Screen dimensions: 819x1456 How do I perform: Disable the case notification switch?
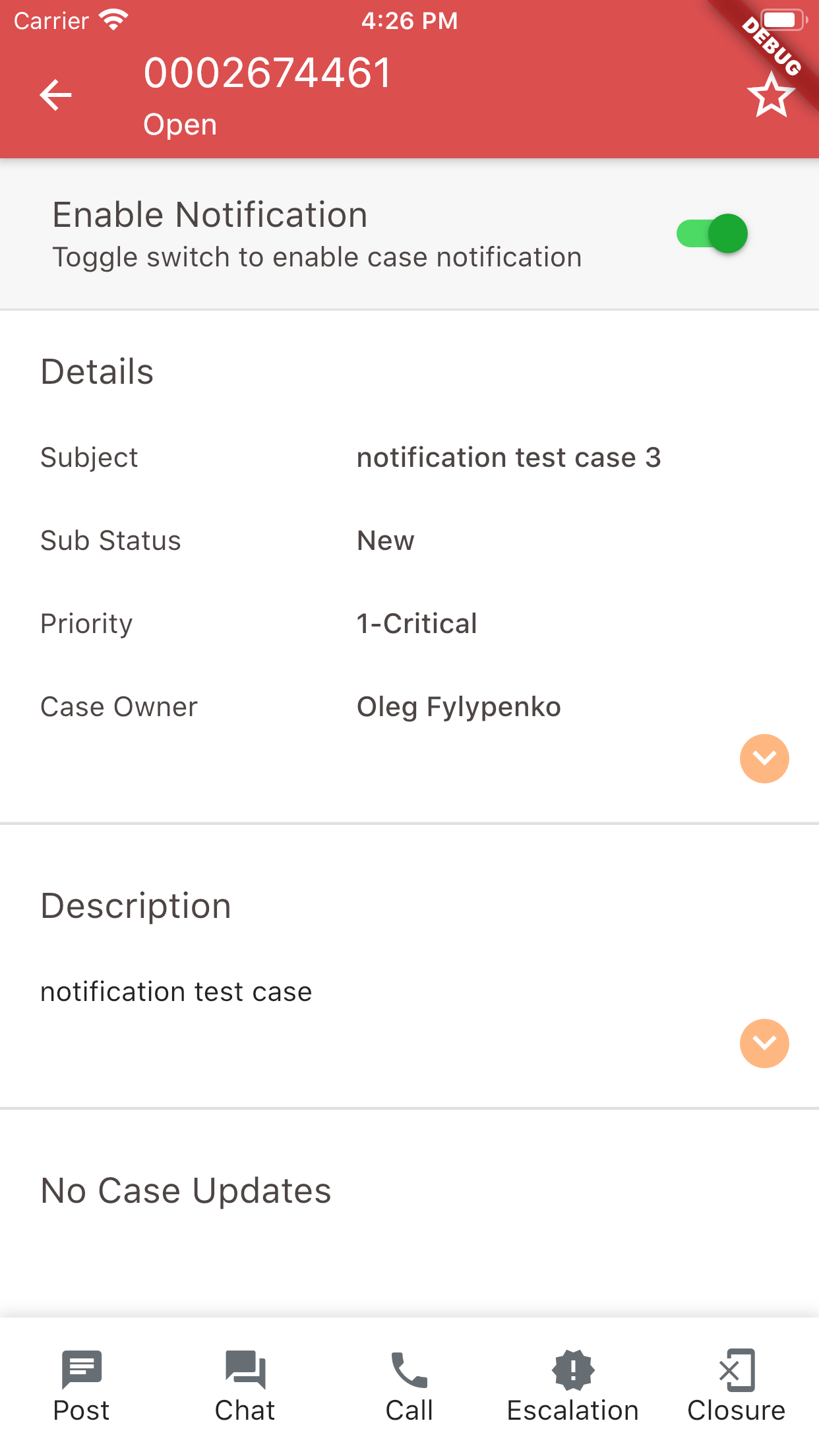712,233
